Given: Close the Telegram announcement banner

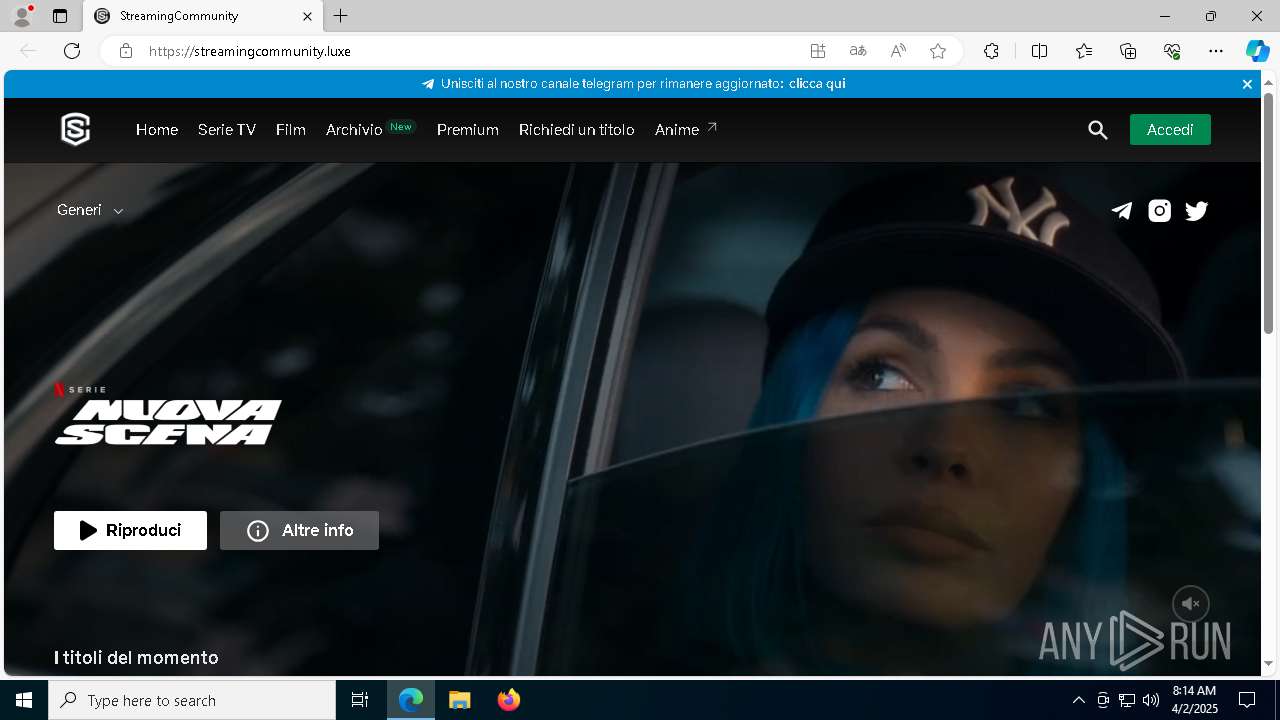Looking at the screenshot, I should click(x=1247, y=84).
